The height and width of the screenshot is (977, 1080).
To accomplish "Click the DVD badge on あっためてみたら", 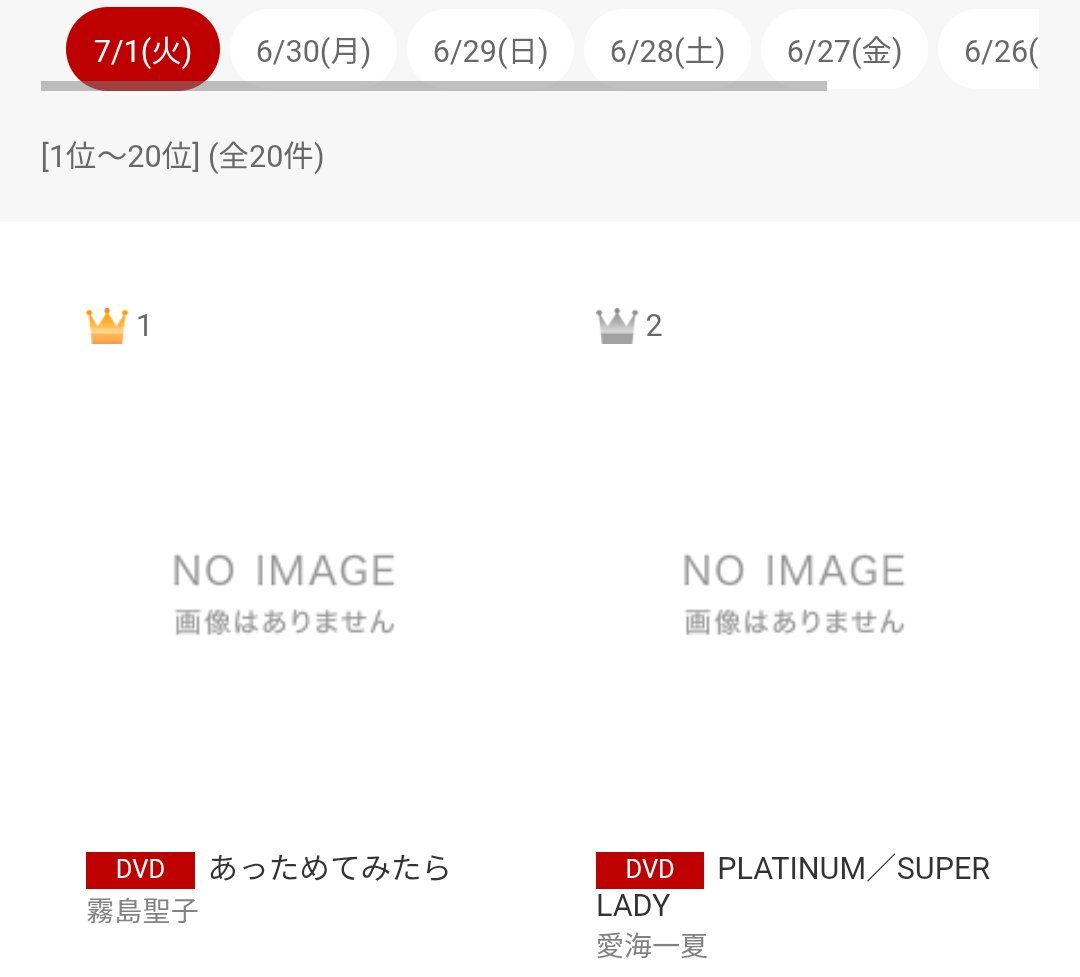I will [140, 870].
